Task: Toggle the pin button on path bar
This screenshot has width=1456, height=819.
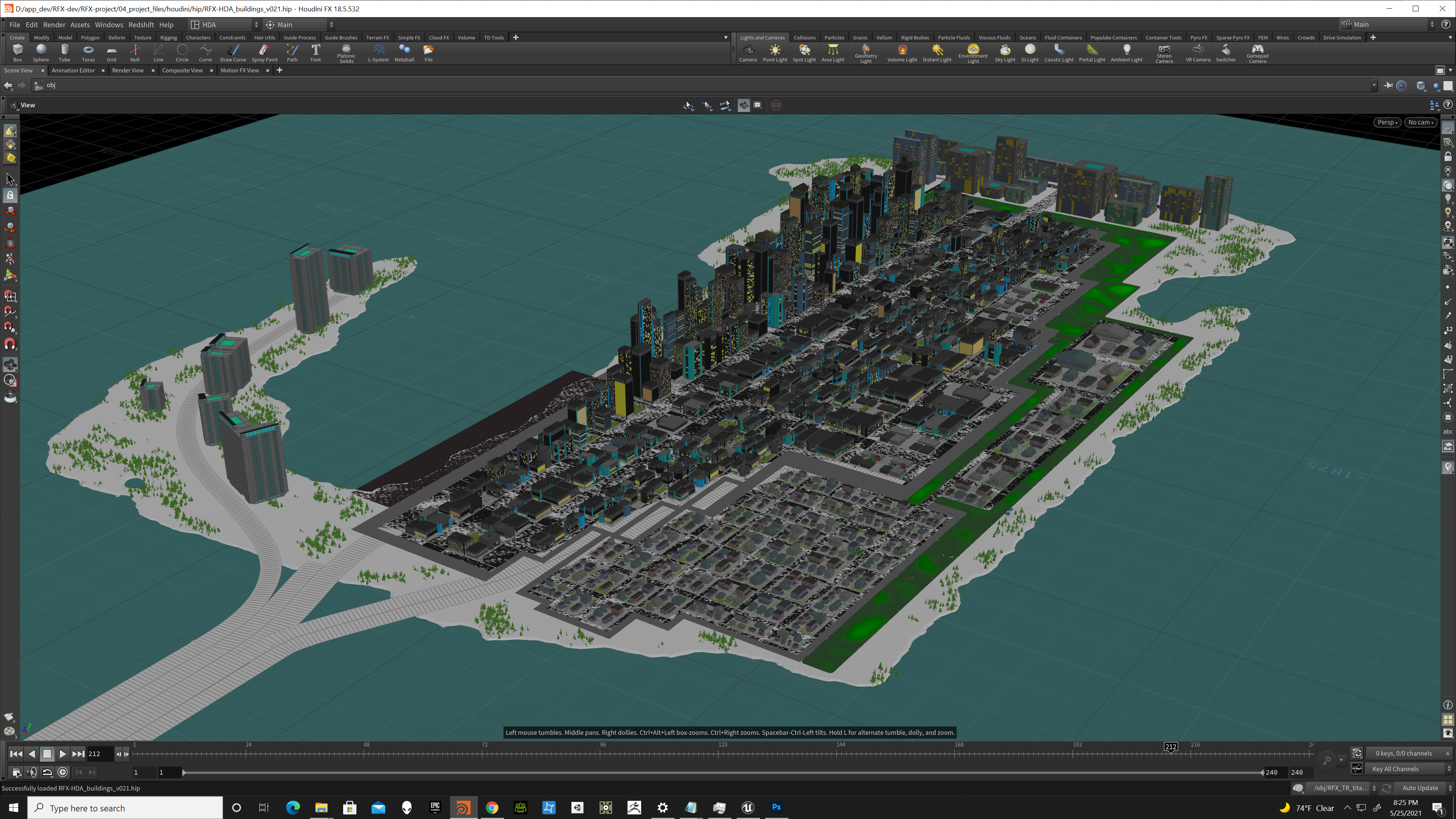Action: (x=1388, y=85)
